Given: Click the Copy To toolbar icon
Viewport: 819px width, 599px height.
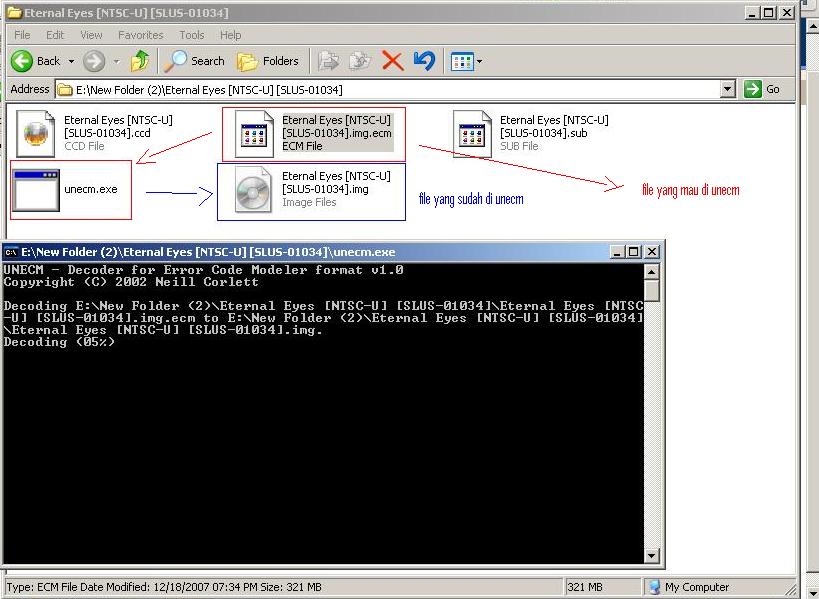Looking at the screenshot, I should pyautogui.click(x=360, y=61).
